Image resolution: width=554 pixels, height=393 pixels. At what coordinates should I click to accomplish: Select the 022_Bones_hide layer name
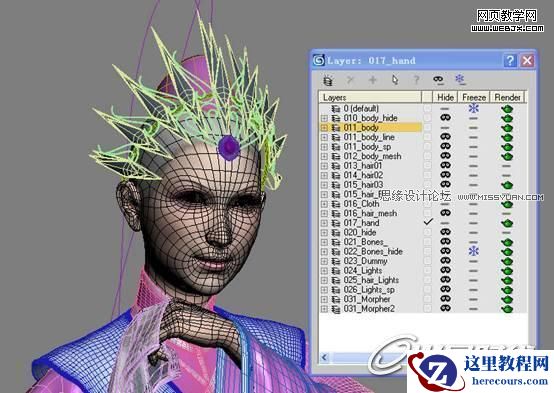click(373, 252)
